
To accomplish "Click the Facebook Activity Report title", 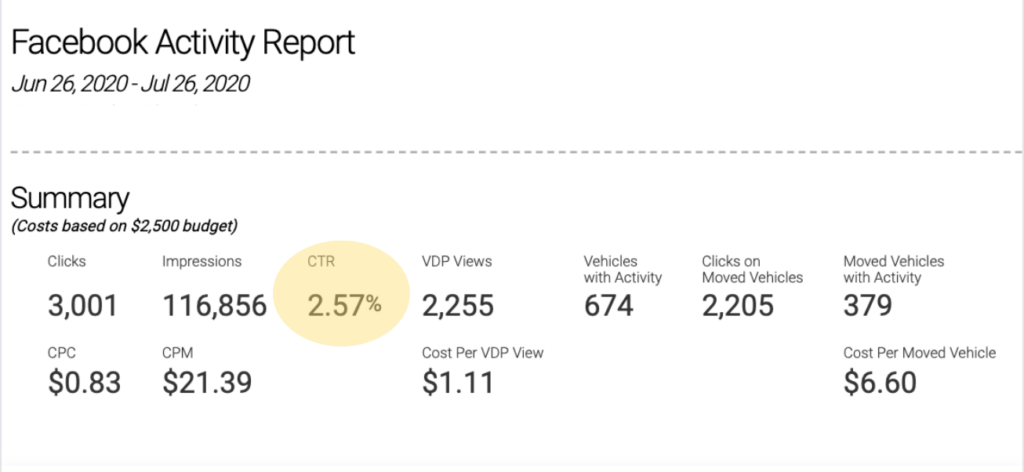I will pos(184,44).
